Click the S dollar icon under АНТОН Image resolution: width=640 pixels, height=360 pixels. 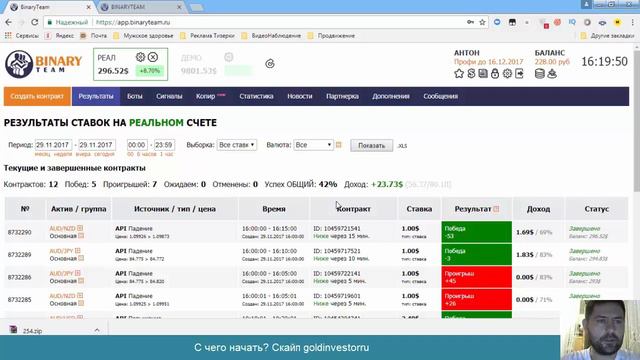[471, 73]
